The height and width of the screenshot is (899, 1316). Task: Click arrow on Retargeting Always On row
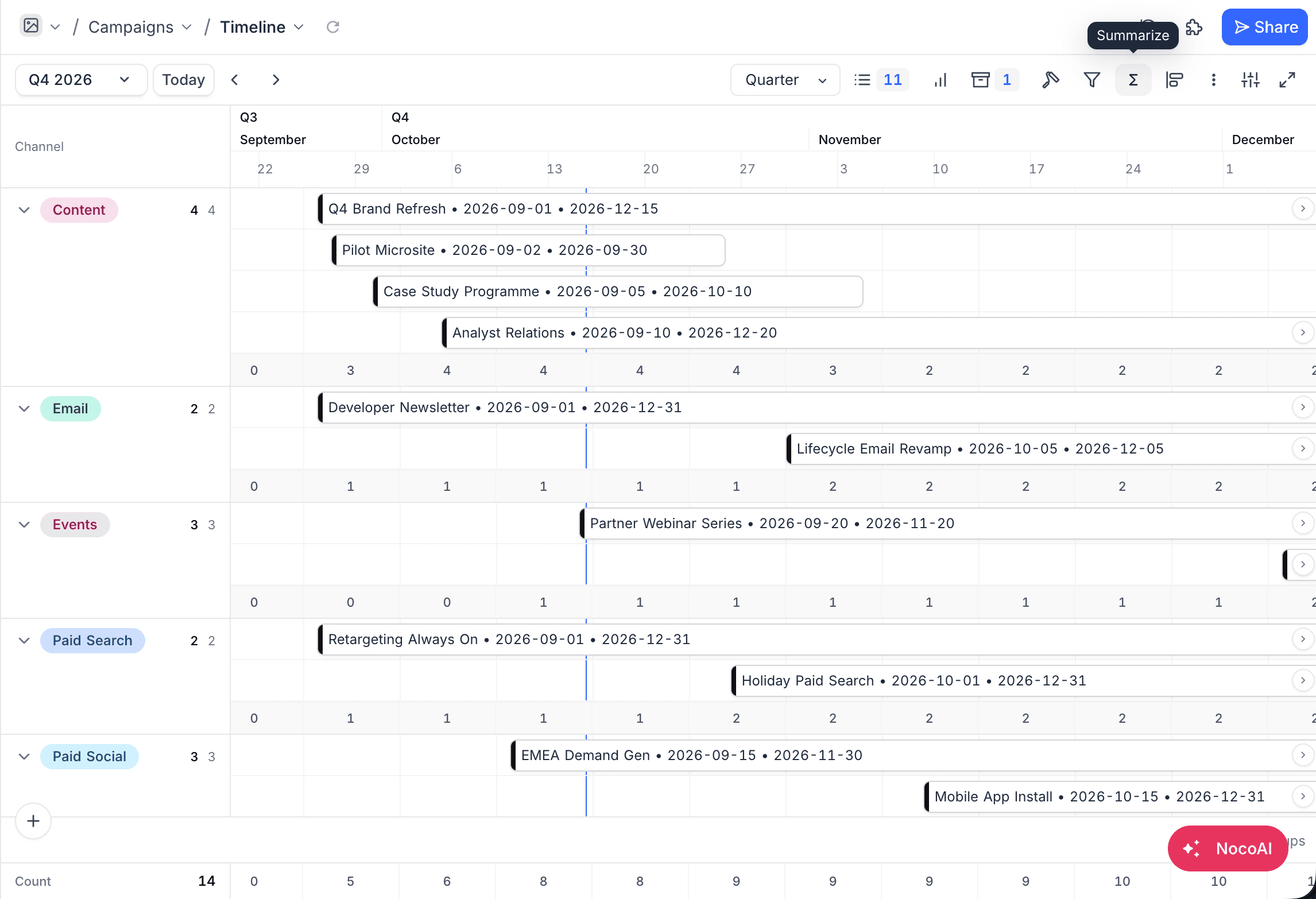pos(1303,639)
